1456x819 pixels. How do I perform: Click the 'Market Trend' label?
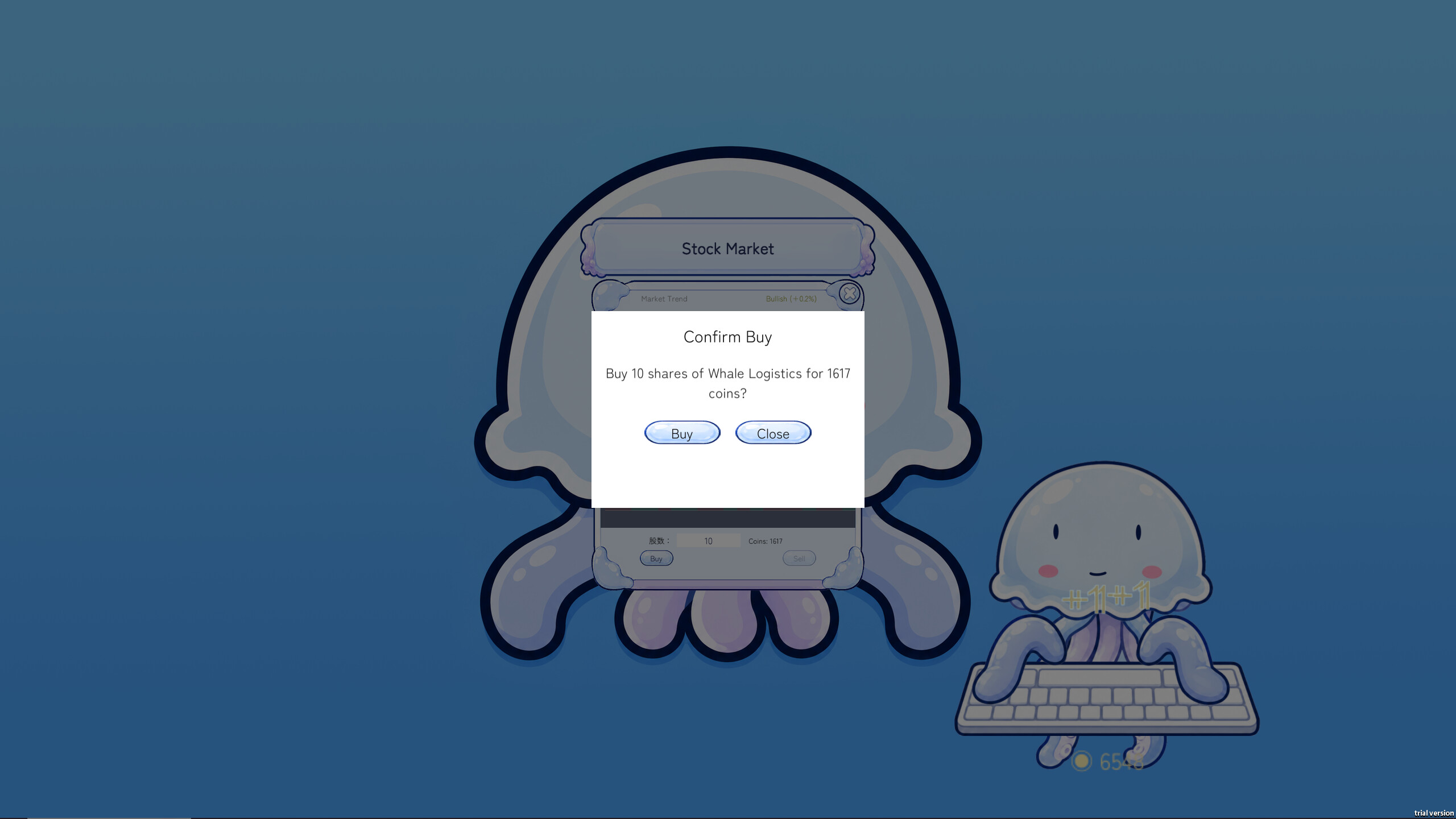pyautogui.click(x=664, y=299)
